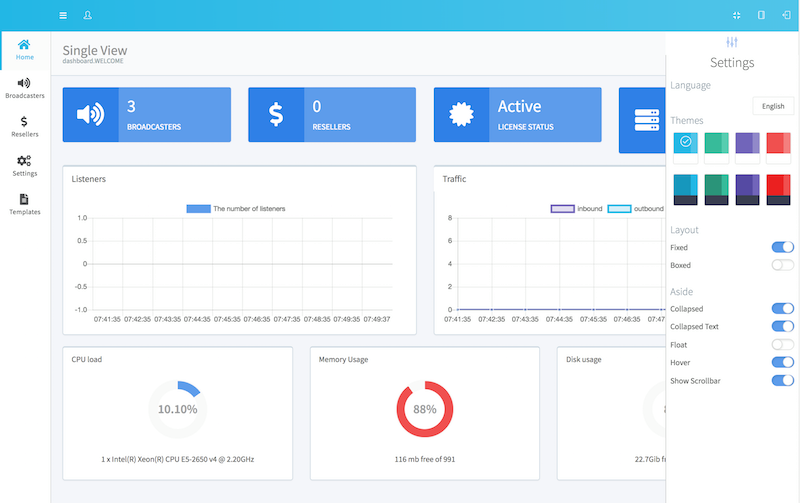Viewport: 800px width, 503px height.
Task: Select the light red theme swatch
Action: click(x=779, y=148)
